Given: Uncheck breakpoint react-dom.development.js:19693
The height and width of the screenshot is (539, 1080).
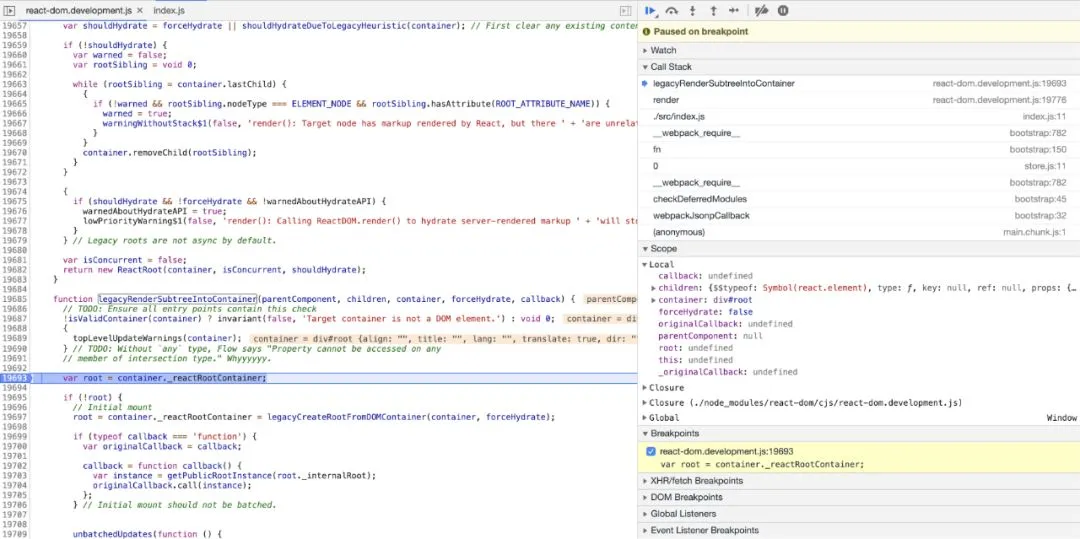Looking at the screenshot, I should [x=650, y=452].
